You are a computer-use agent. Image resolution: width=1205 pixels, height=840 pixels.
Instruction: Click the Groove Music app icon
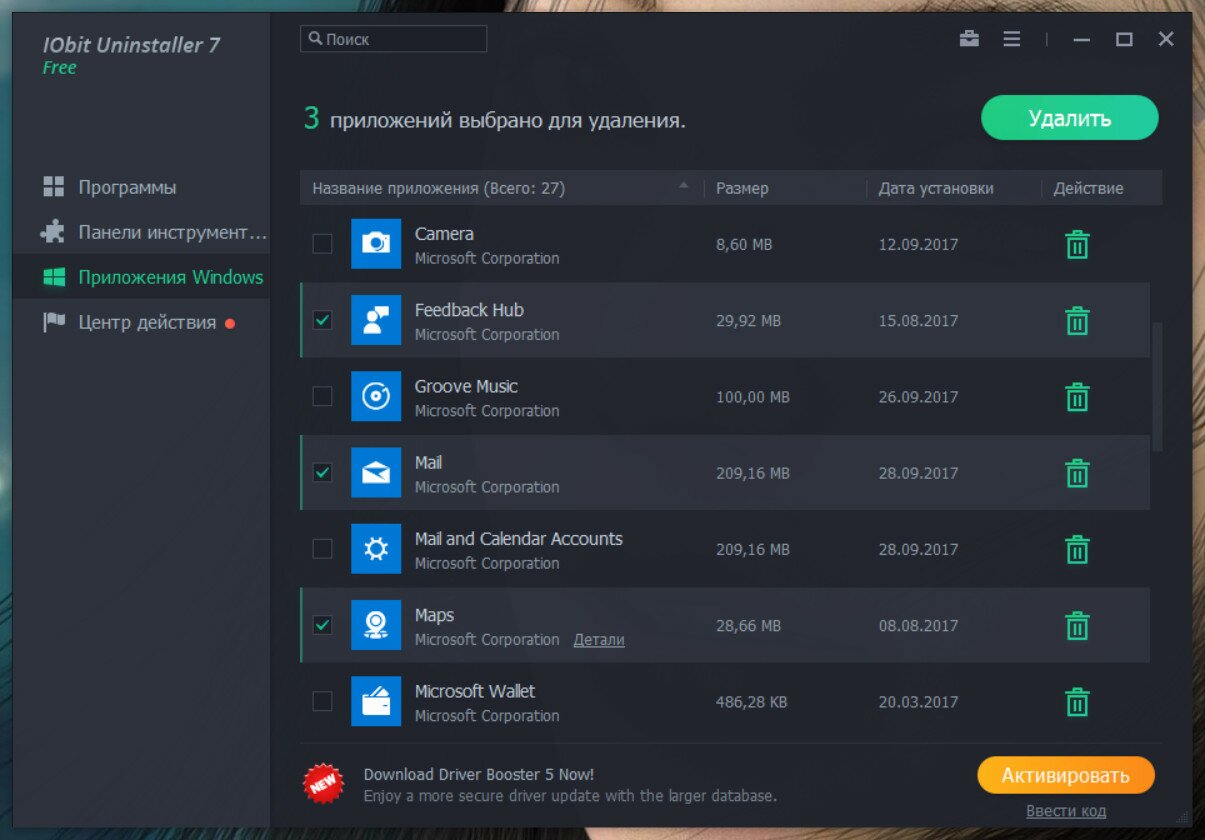[x=376, y=396]
